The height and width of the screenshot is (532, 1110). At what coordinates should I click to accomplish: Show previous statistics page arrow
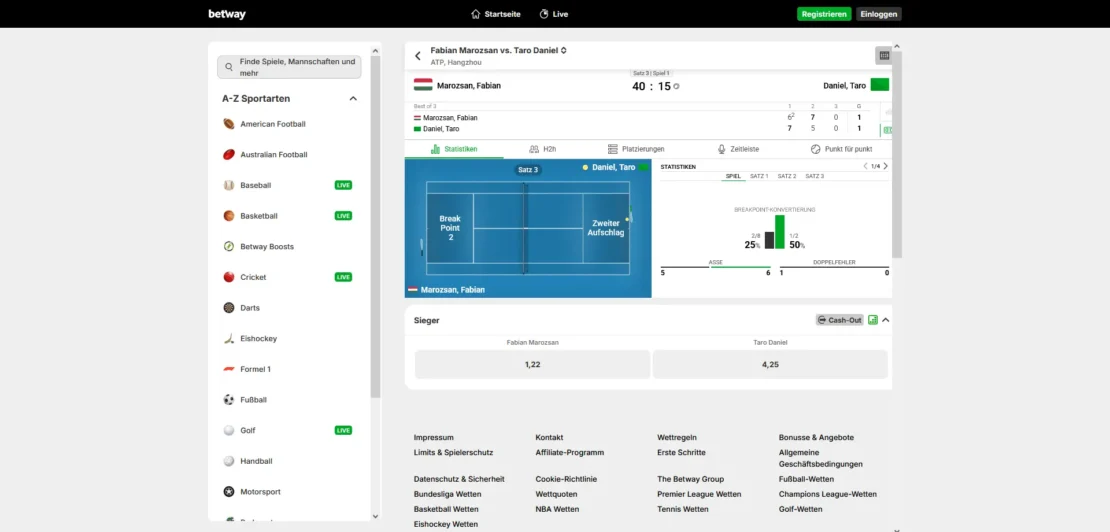[865, 166]
